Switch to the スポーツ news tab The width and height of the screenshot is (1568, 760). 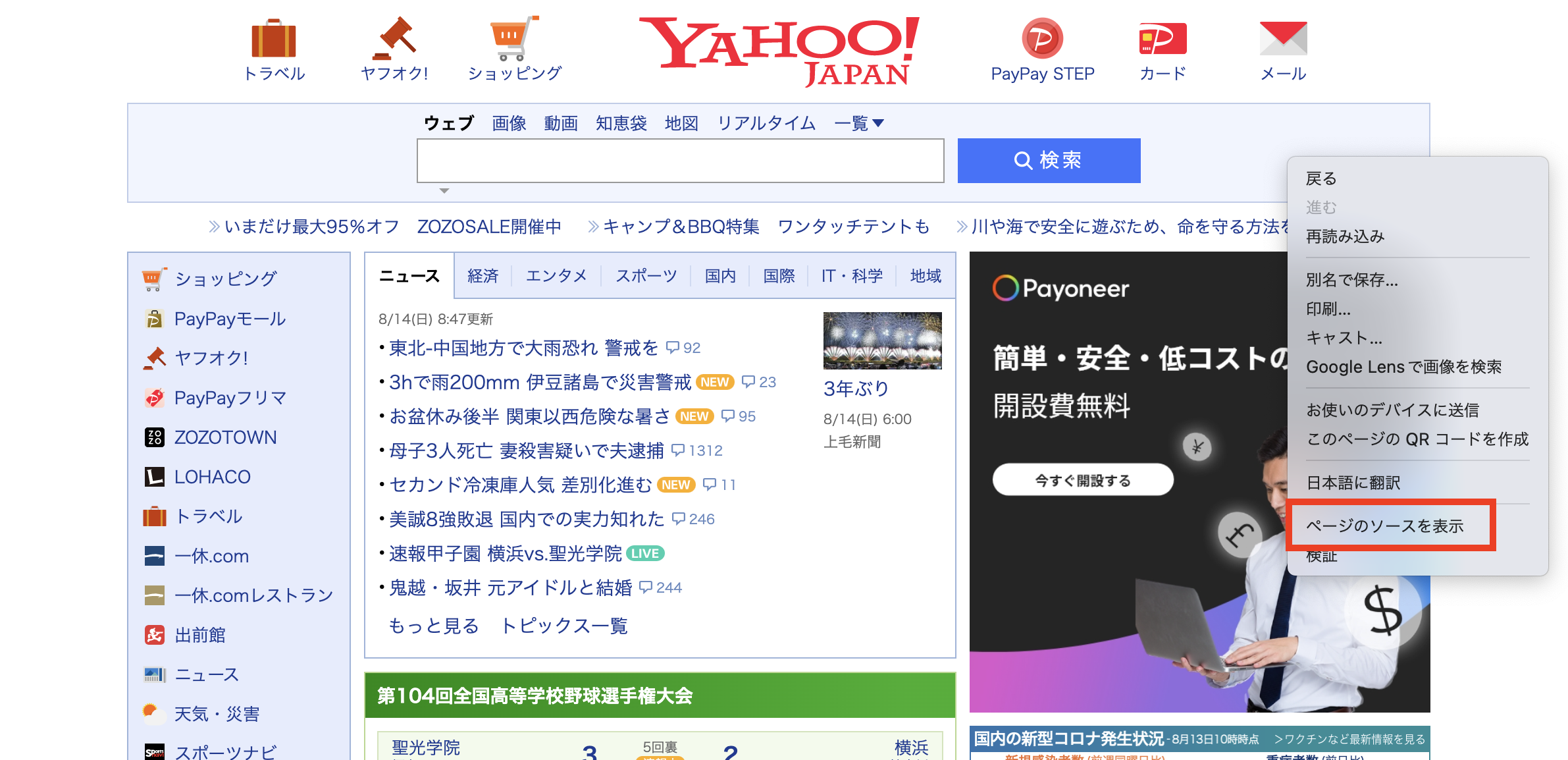(x=646, y=276)
